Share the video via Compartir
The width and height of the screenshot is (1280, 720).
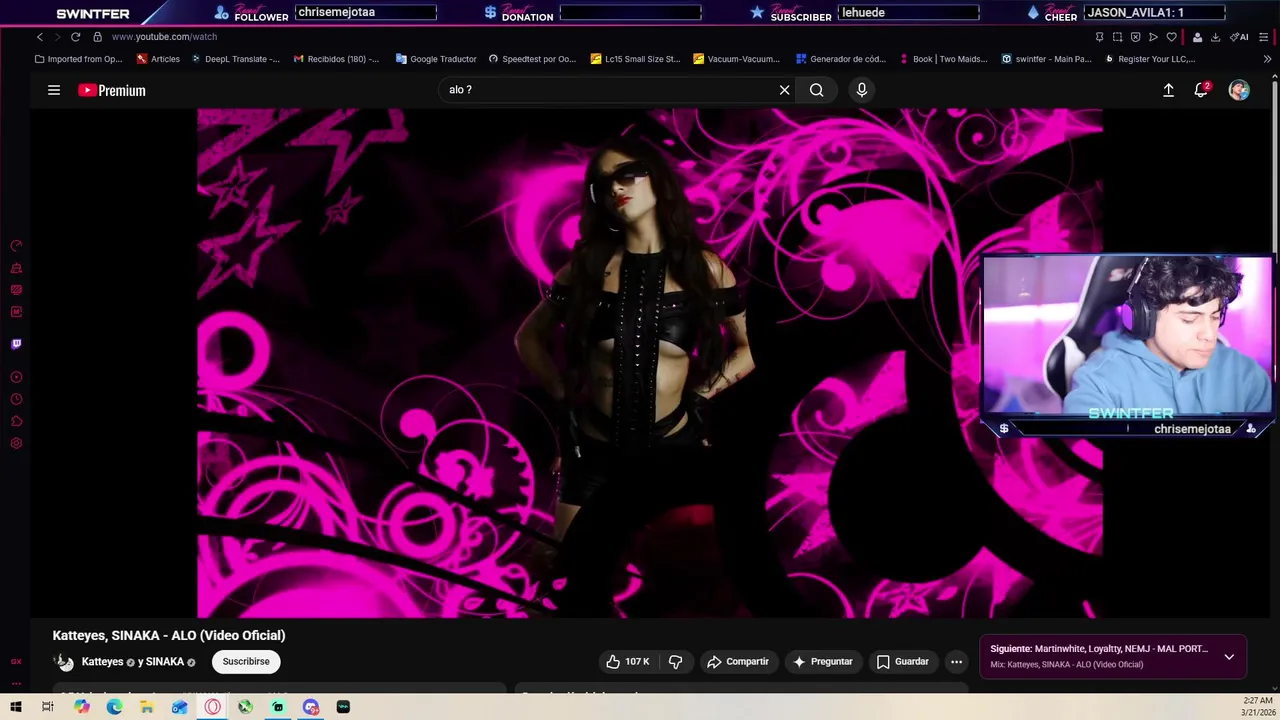[738, 661]
